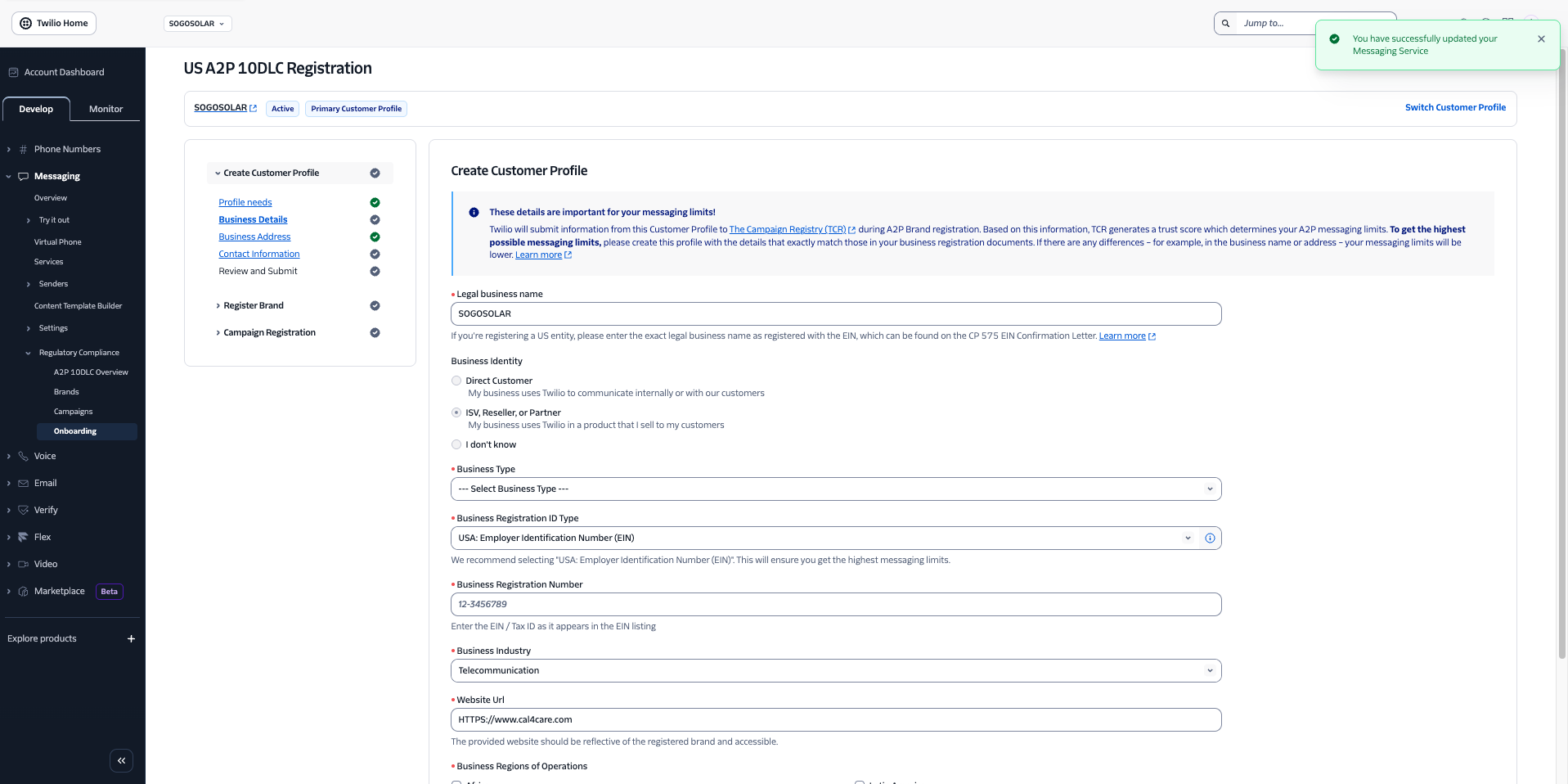Click the Twilio Home logo icon

pyautogui.click(x=24, y=23)
